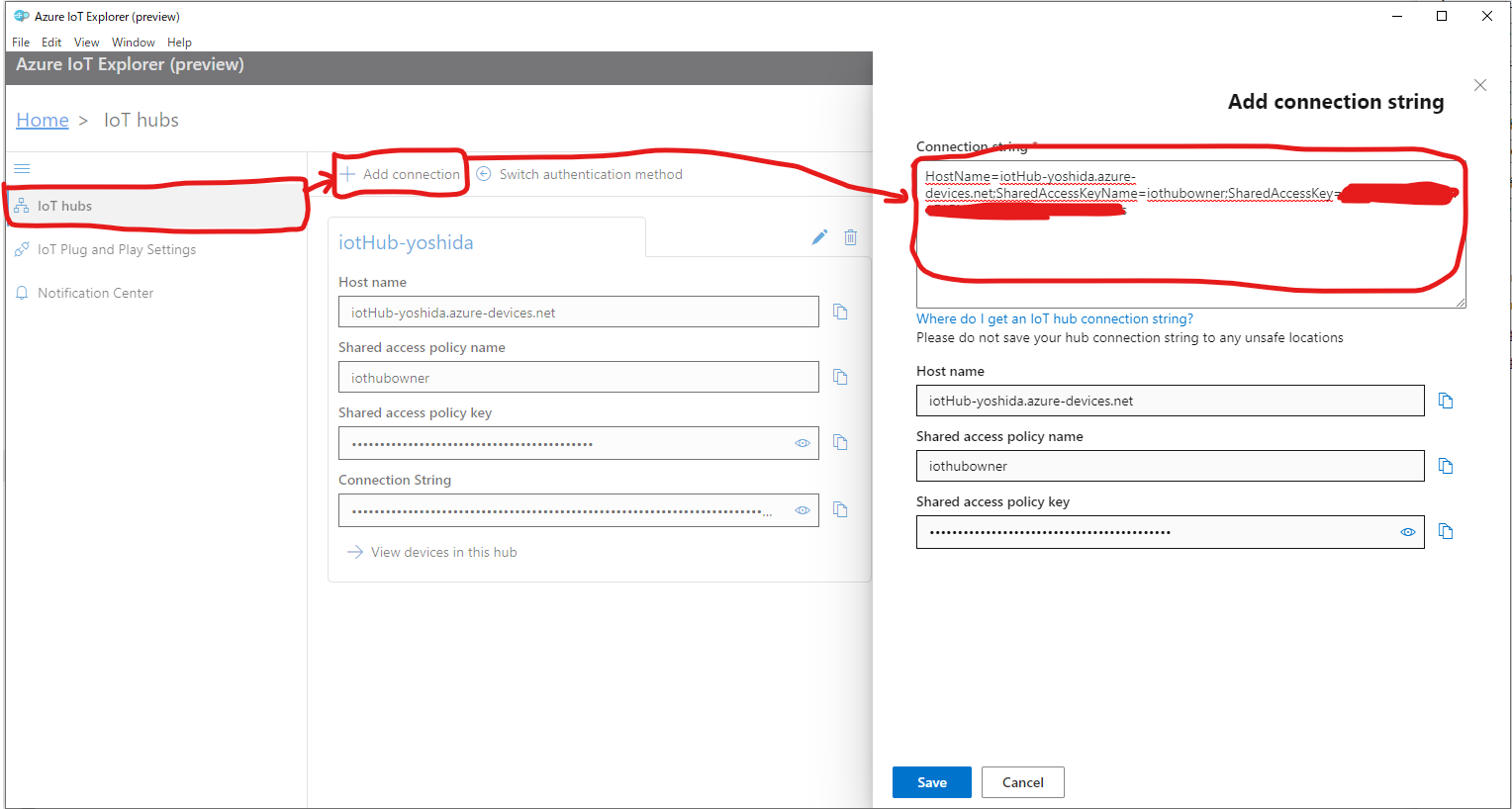Open the Window menu
This screenshot has height=809, width=1512.
(x=134, y=43)
